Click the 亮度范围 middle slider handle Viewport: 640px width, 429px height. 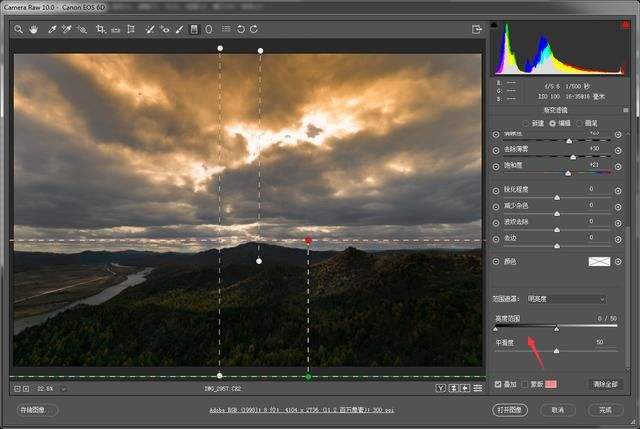[556, 329]
